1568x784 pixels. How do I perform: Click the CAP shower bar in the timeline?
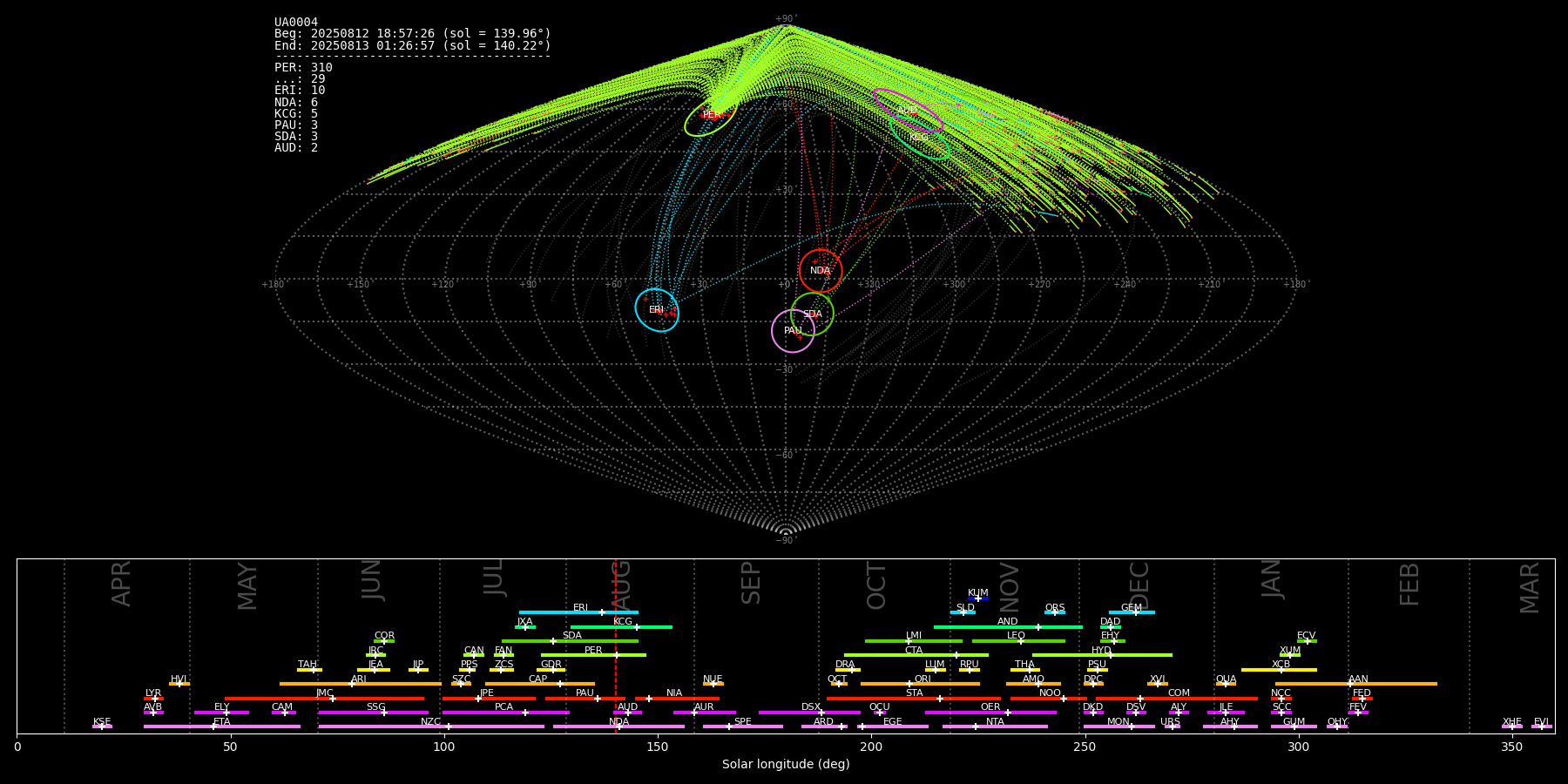tap(540, 684)
